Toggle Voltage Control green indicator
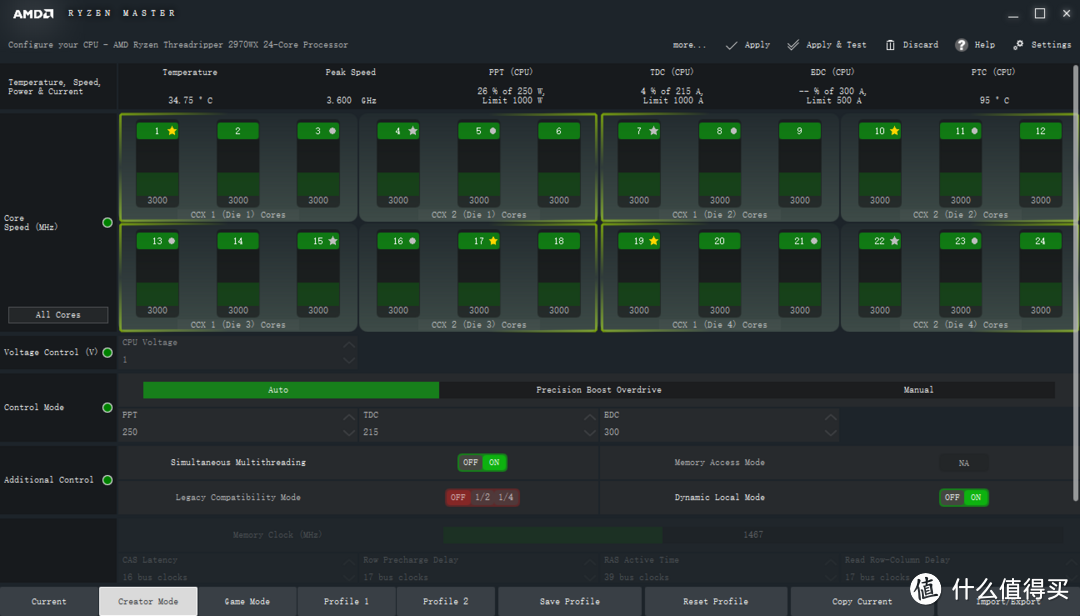The height and width of the screenshot is (616, 1080). click(x=107, y=352)
